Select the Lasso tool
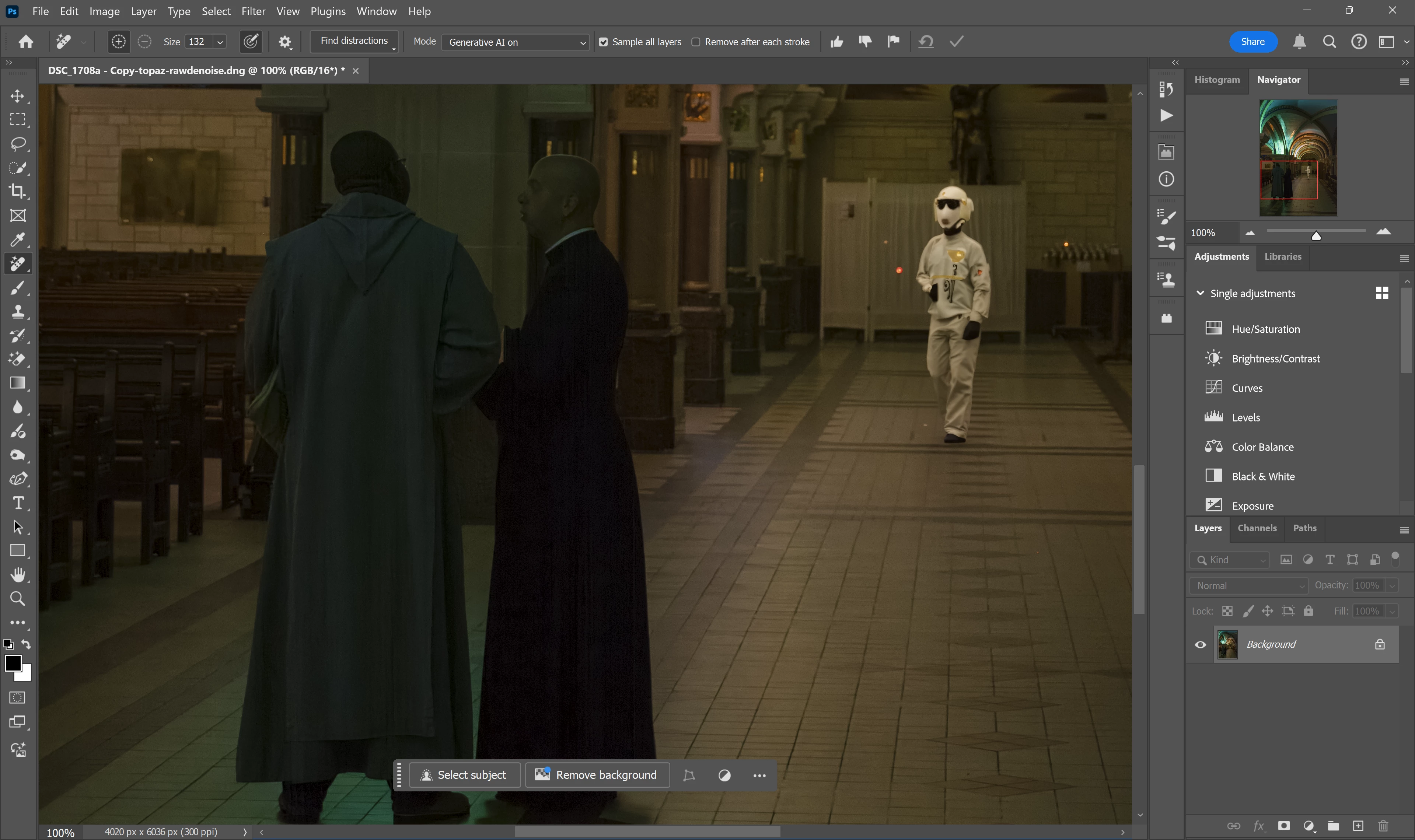 (x=18, y=144)
